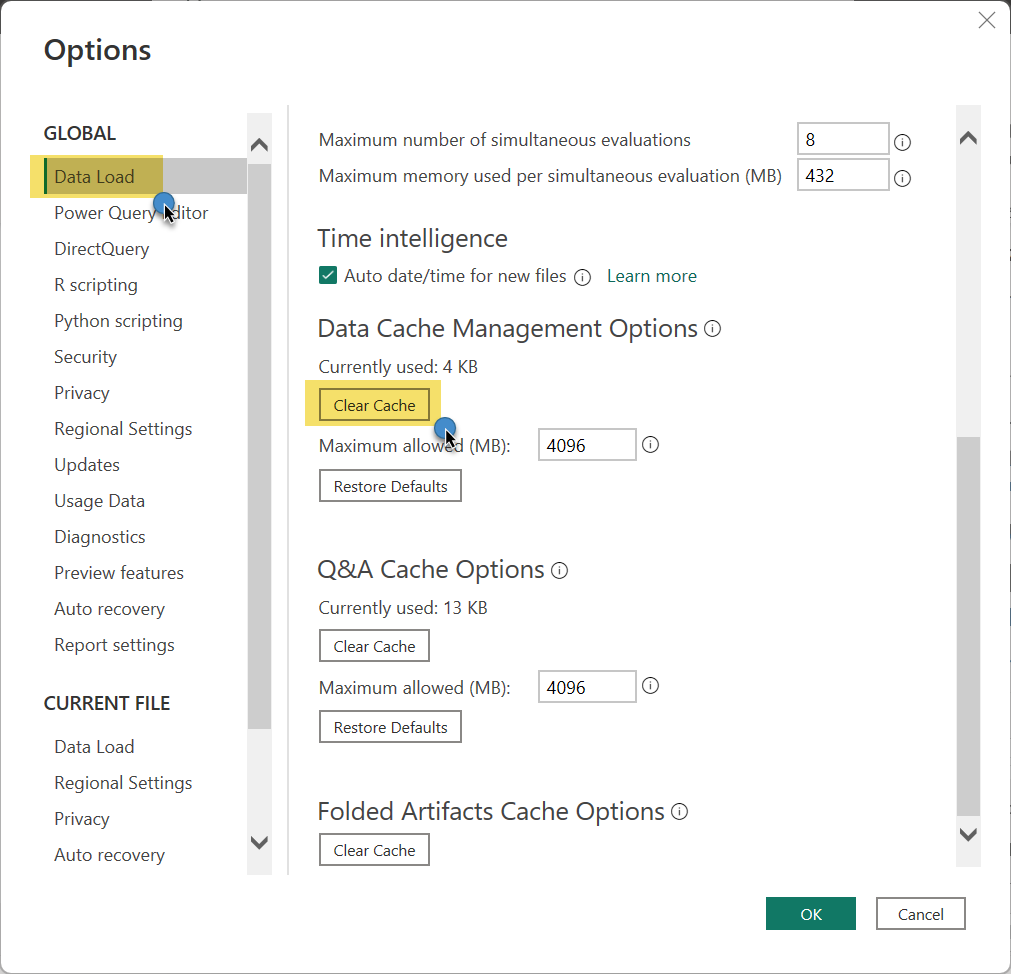The height and width of the screenshot is (974, 1011).
Task: Edit Q&A Cache maximum allowed field
Action: (x=587, y=687)
